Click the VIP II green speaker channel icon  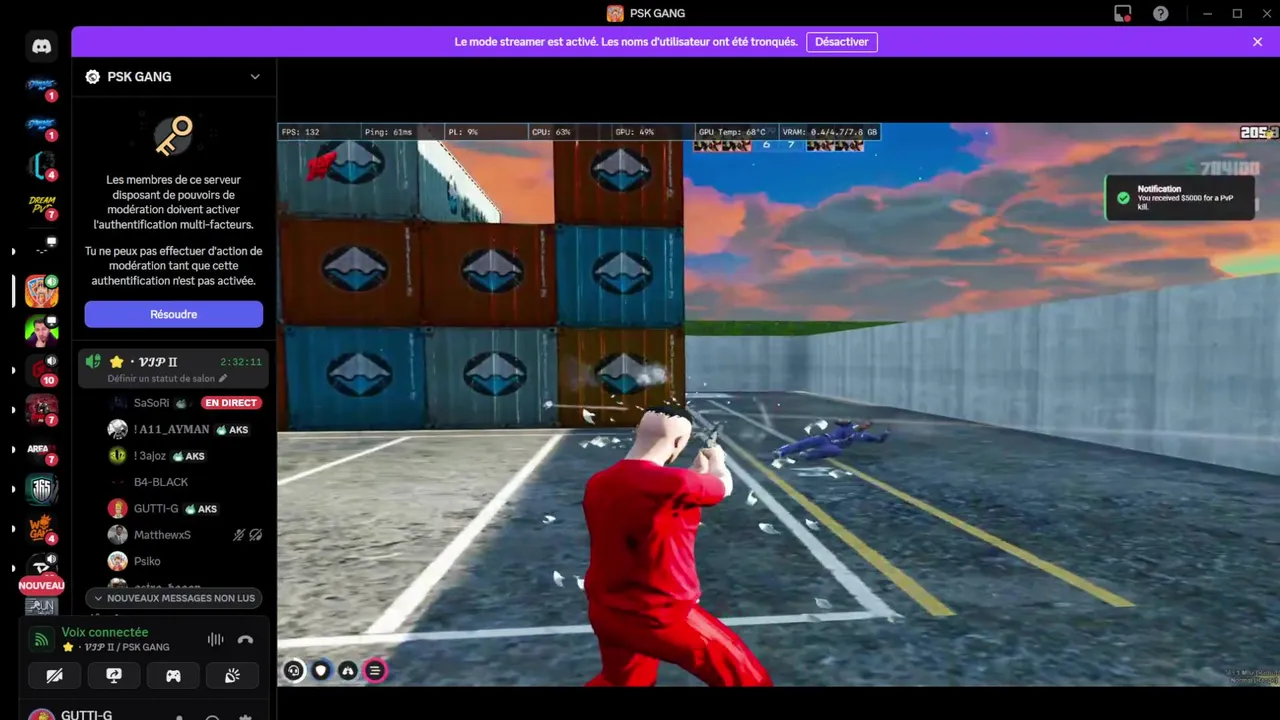tap(93, 362)
